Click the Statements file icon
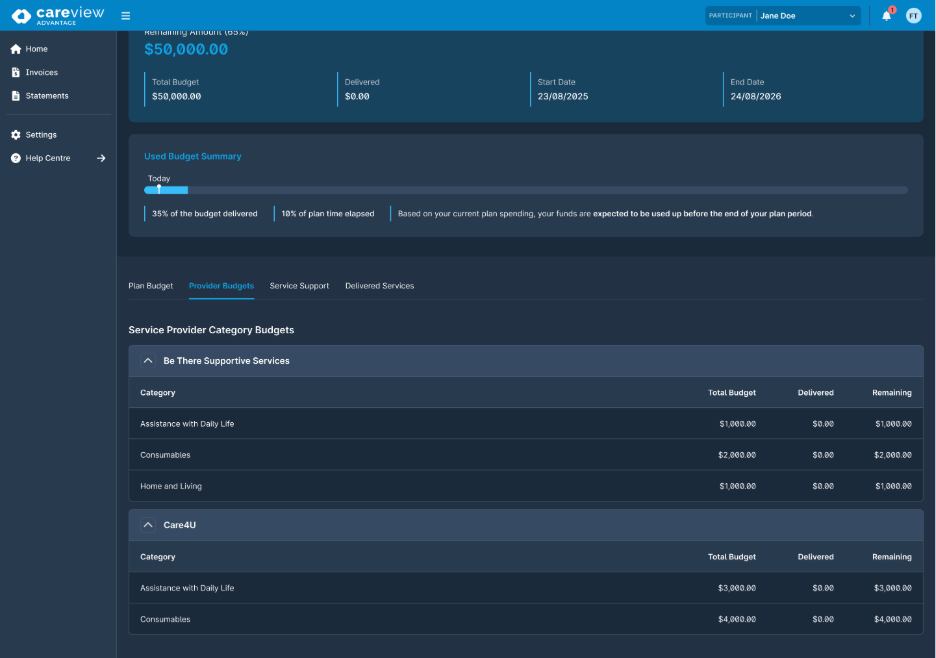Screen dimensions: 936x658 pyautogui.click(x=16, y=96)
